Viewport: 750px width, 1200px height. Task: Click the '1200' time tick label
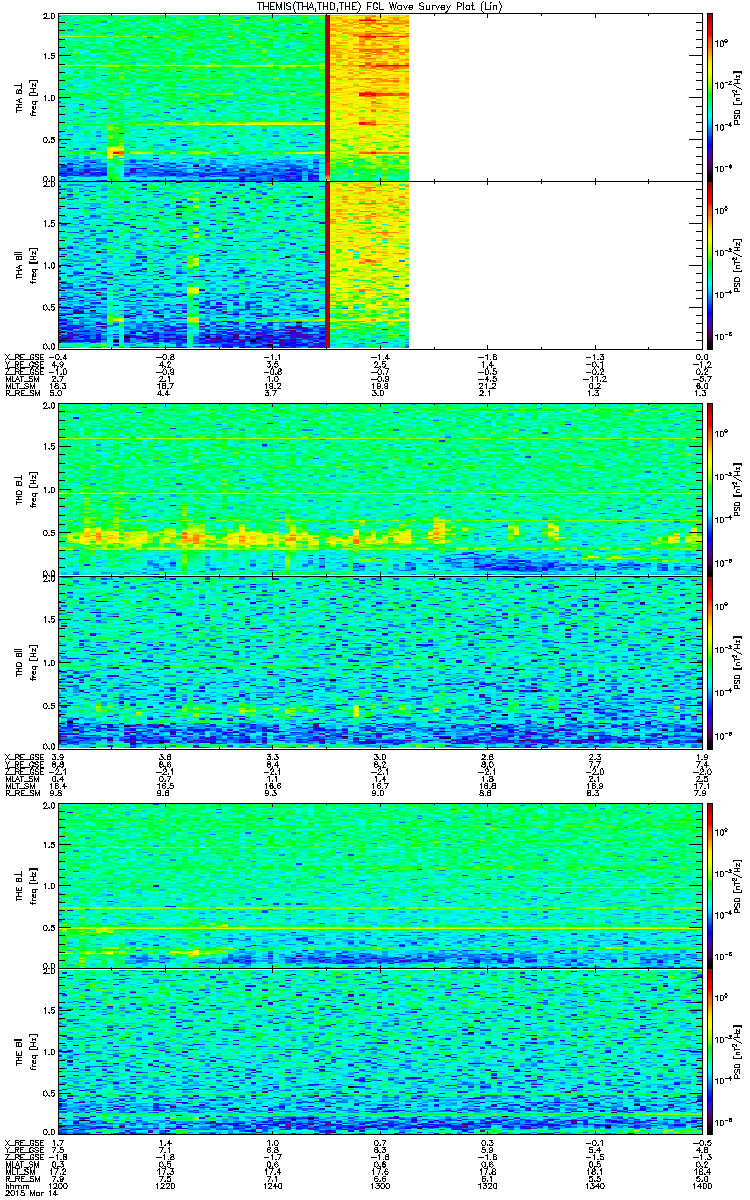click(59, 1187)
